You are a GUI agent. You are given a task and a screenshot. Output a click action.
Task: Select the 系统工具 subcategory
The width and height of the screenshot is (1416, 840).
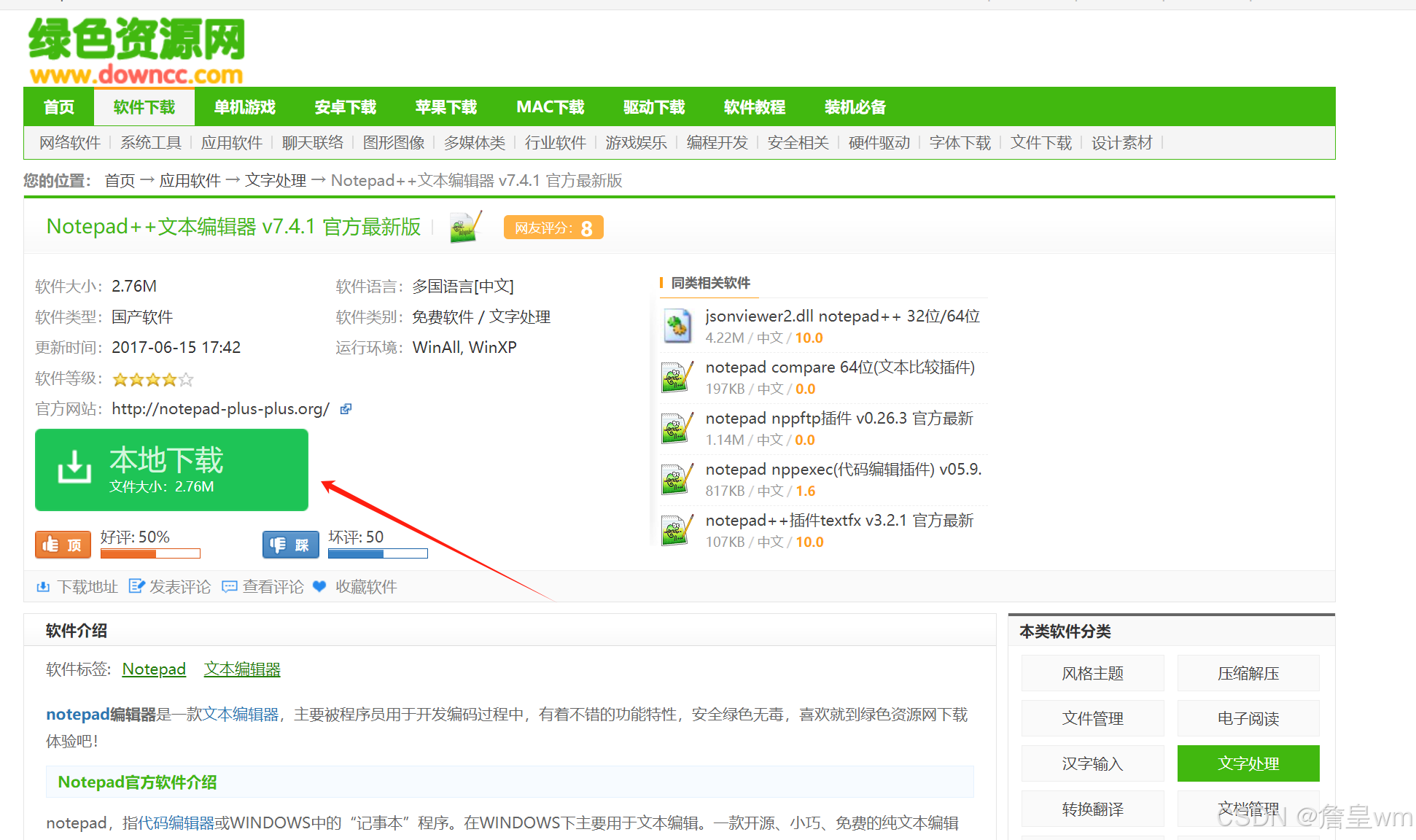(151, 143)
